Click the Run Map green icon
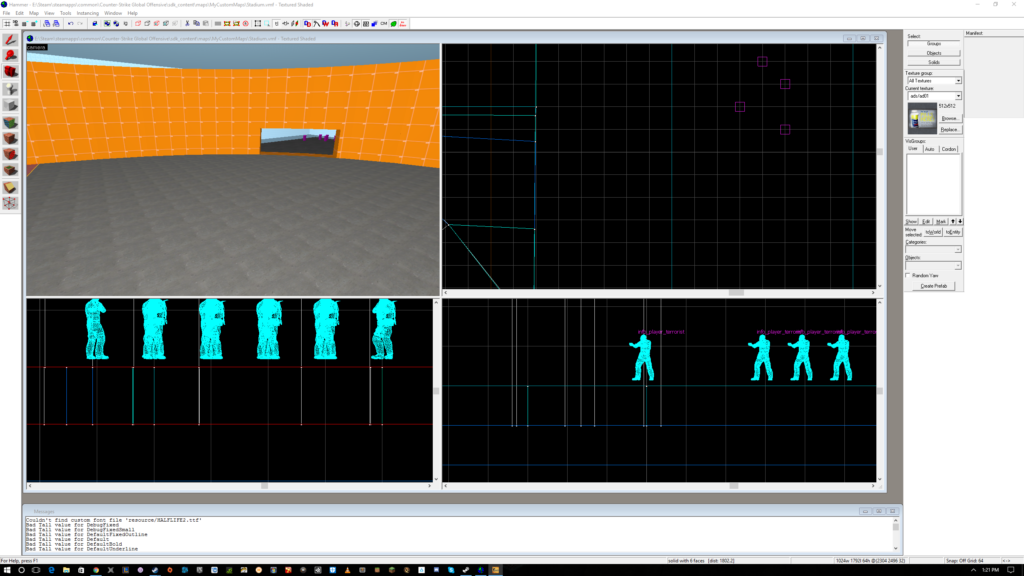 click(x=393, y=24)
